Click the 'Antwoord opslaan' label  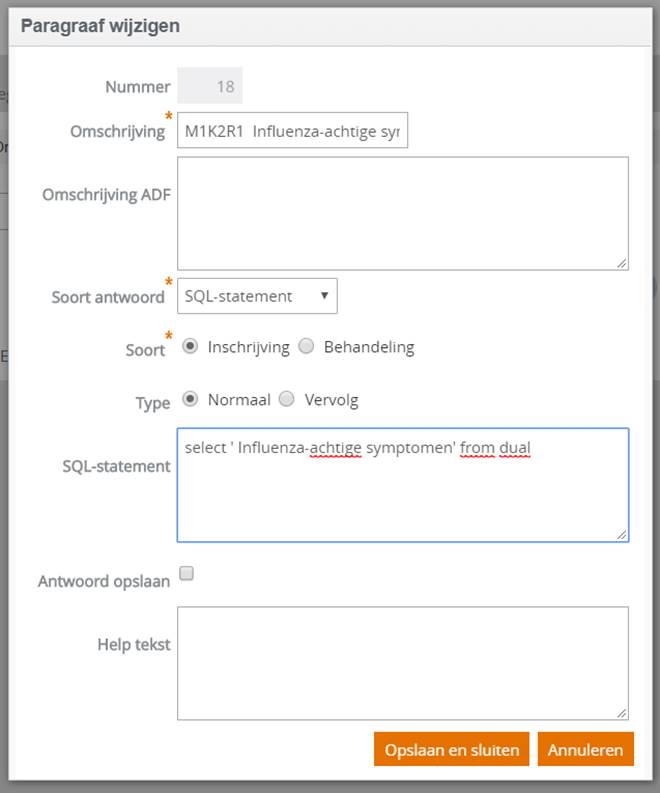pos(104,582)
